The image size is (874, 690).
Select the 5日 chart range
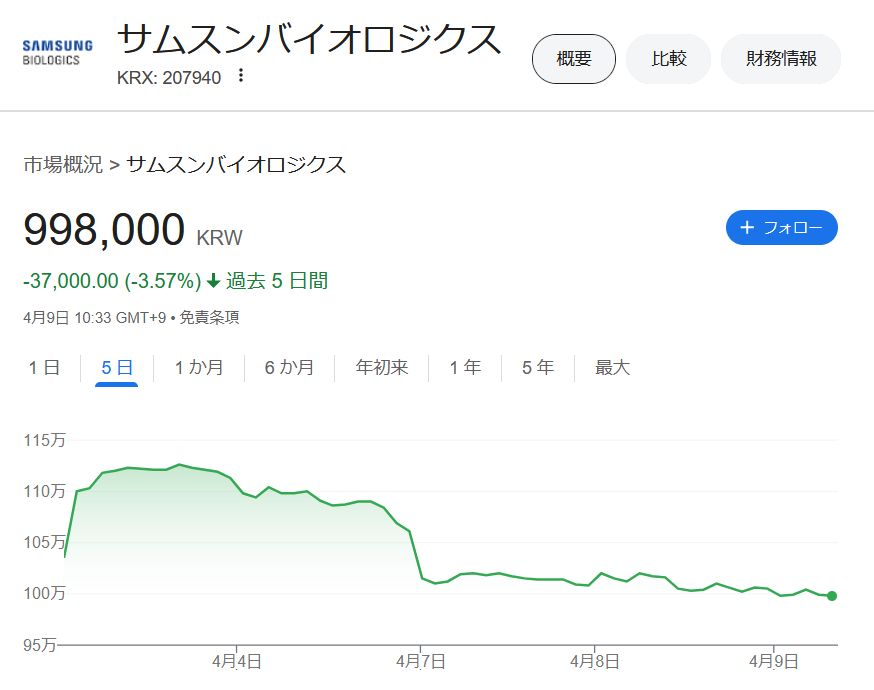click(117, 368)
